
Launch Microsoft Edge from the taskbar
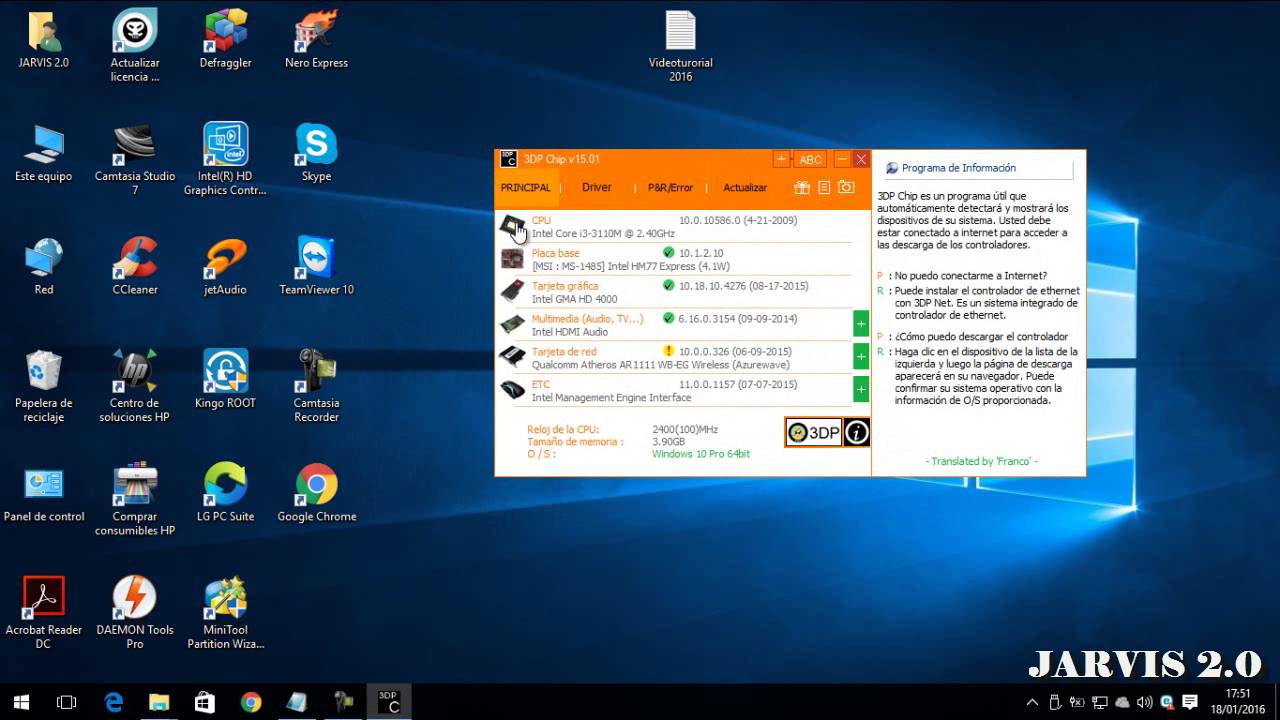[x=113, y=702]
